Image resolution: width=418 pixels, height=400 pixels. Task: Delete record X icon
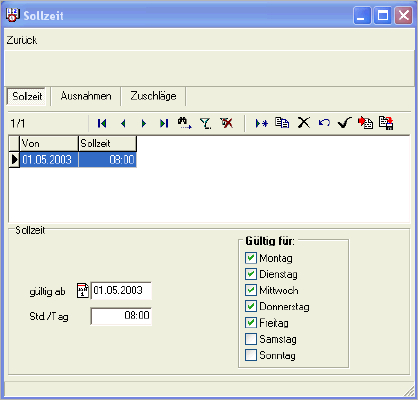pyautogui.click(x=304, y=123)
